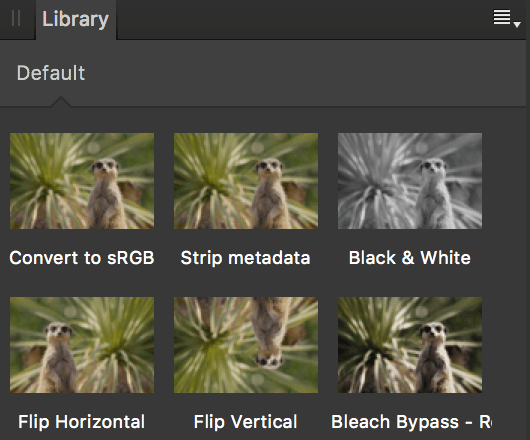The image size is (530, 440).
Task: Click the Black & White text label
Action: click(x=410, y=258)
